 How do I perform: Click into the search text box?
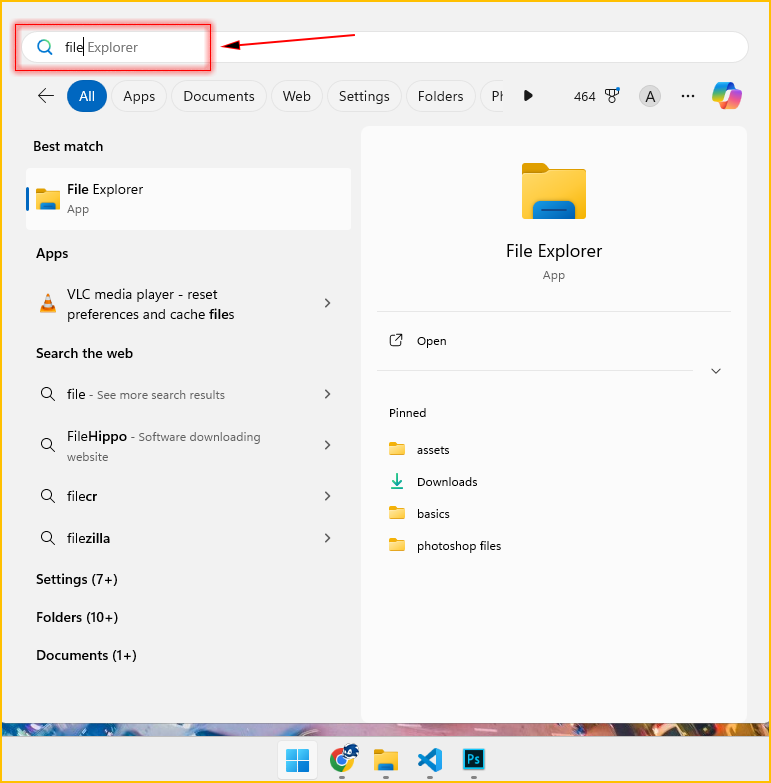[400, 47]
